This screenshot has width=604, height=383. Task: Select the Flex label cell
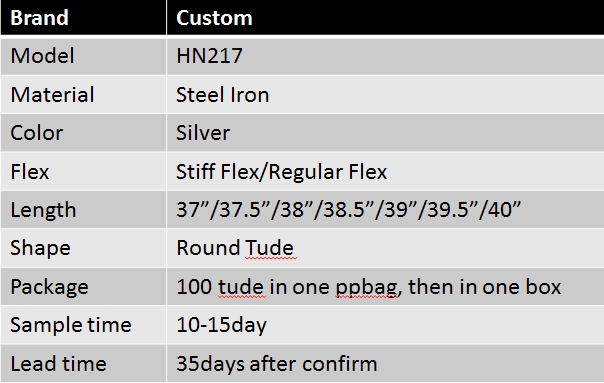pos(83,171)
